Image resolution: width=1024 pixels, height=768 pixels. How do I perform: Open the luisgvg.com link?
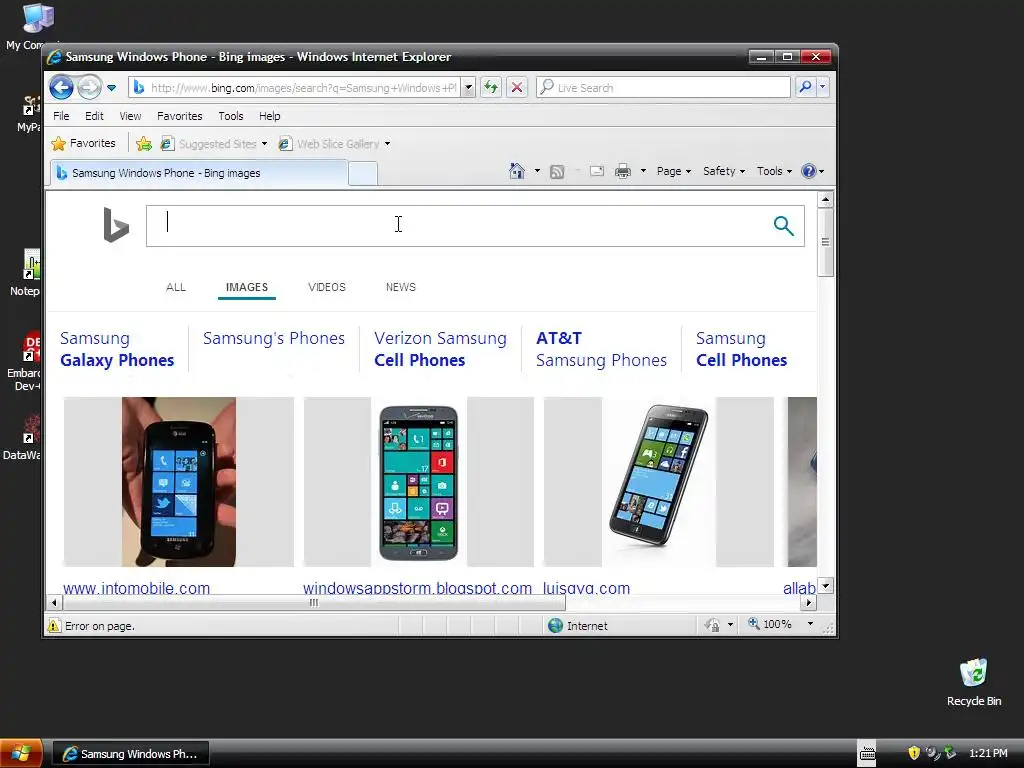click(x=586, y=588)
